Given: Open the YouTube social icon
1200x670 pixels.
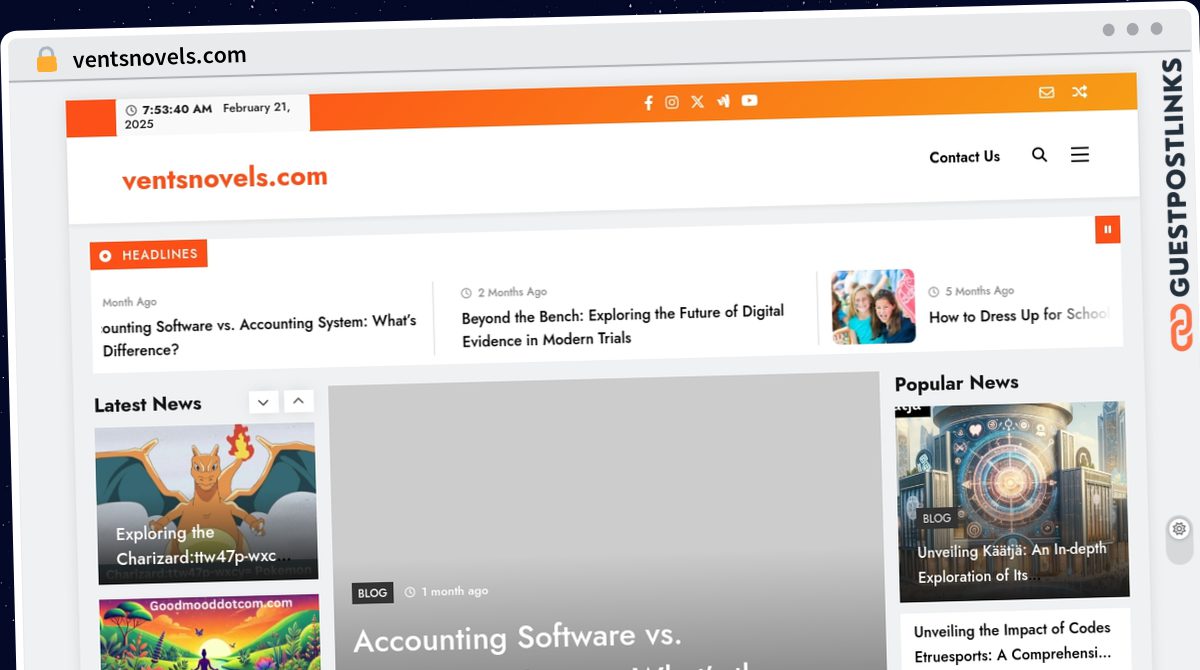Looking at the screenshot, I should click(x=749, y=100).
